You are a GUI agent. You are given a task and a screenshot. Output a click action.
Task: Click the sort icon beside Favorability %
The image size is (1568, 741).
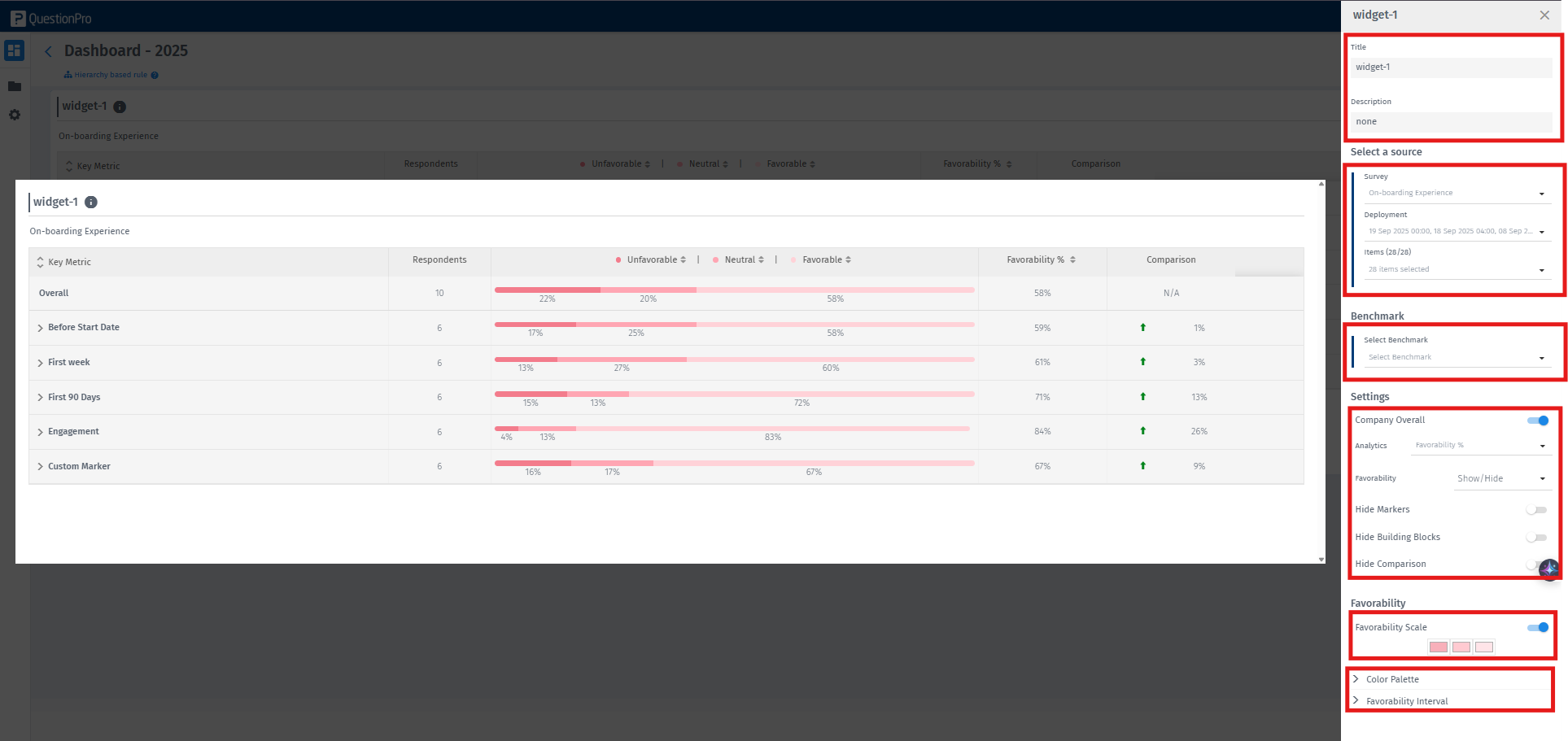(x=1072, y=260)
